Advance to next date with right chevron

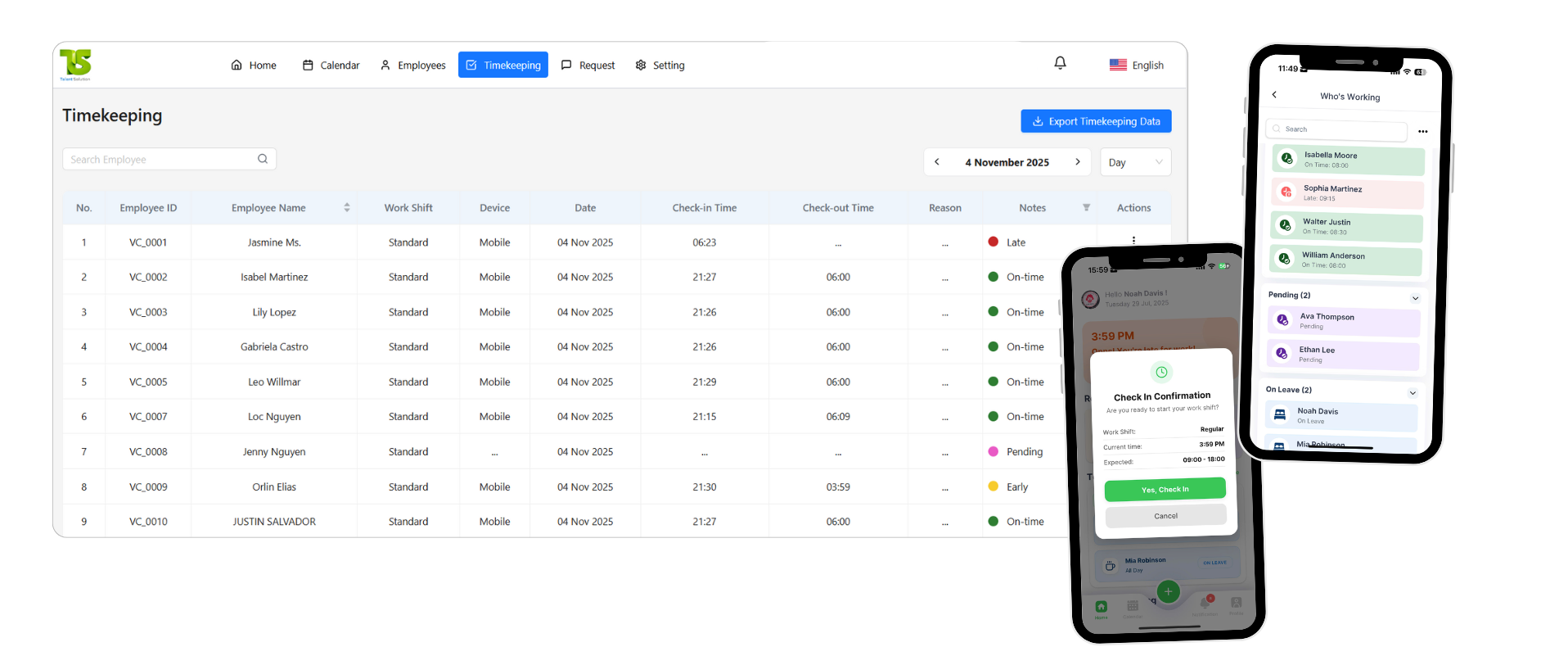tap(1078, 162)
